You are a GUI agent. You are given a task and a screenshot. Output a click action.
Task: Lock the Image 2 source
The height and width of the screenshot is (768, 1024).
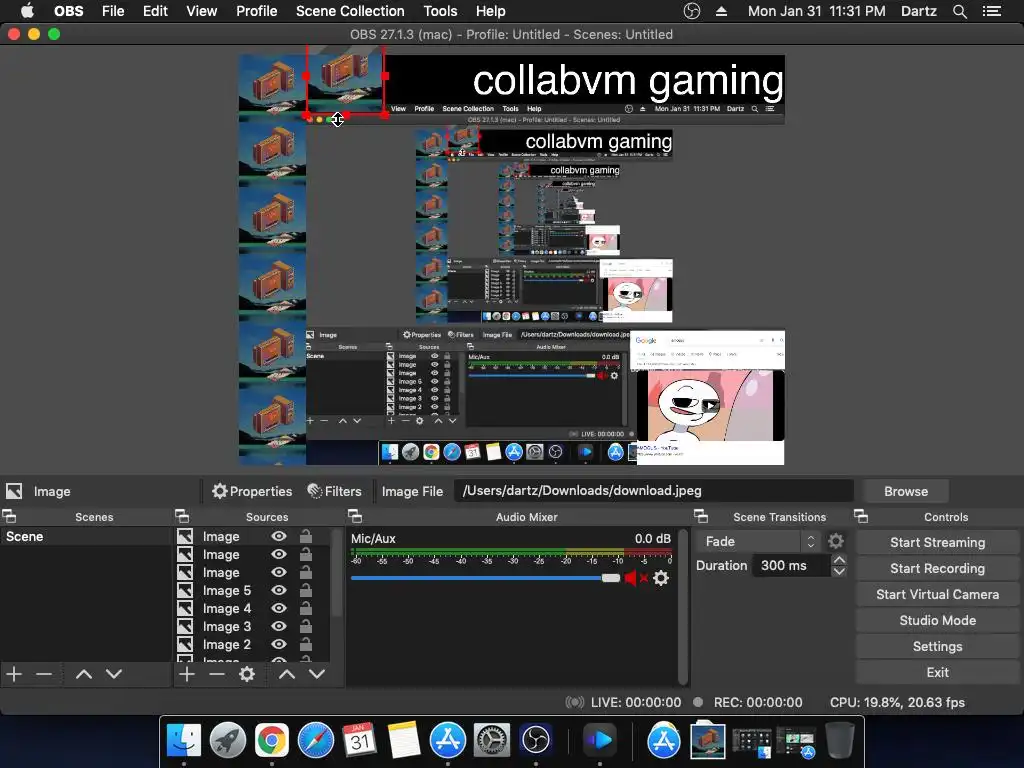pyautogui.click(x=306, y=644)
